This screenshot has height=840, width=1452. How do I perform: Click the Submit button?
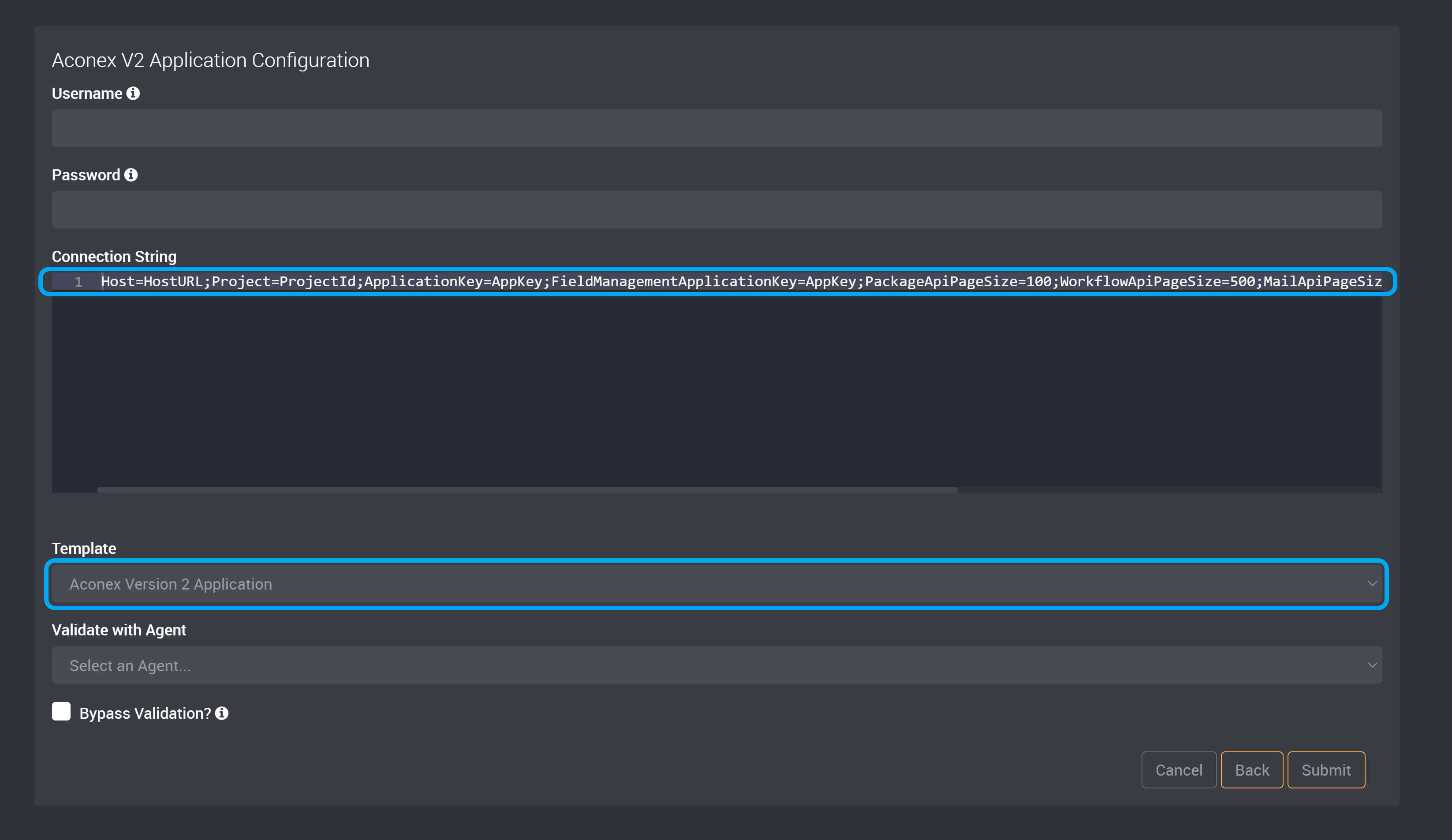click(1326, 770)
